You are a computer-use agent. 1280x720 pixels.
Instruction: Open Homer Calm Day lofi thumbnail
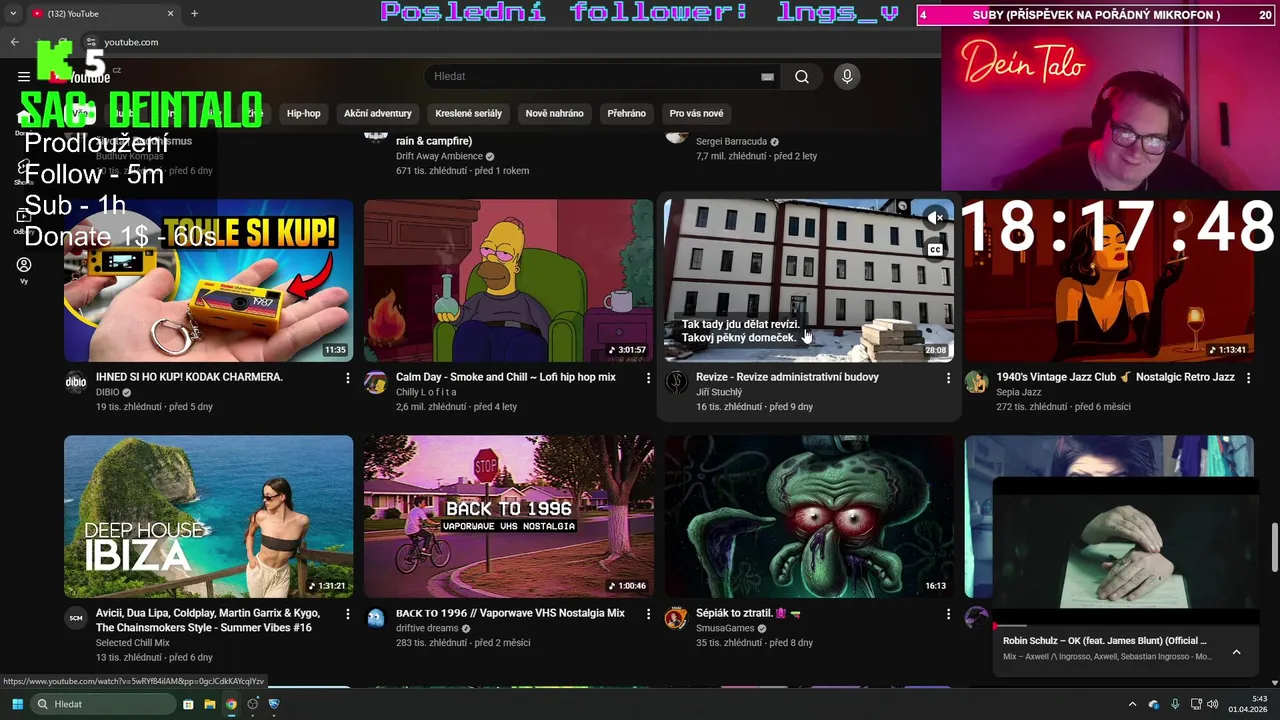coord(509,280)
